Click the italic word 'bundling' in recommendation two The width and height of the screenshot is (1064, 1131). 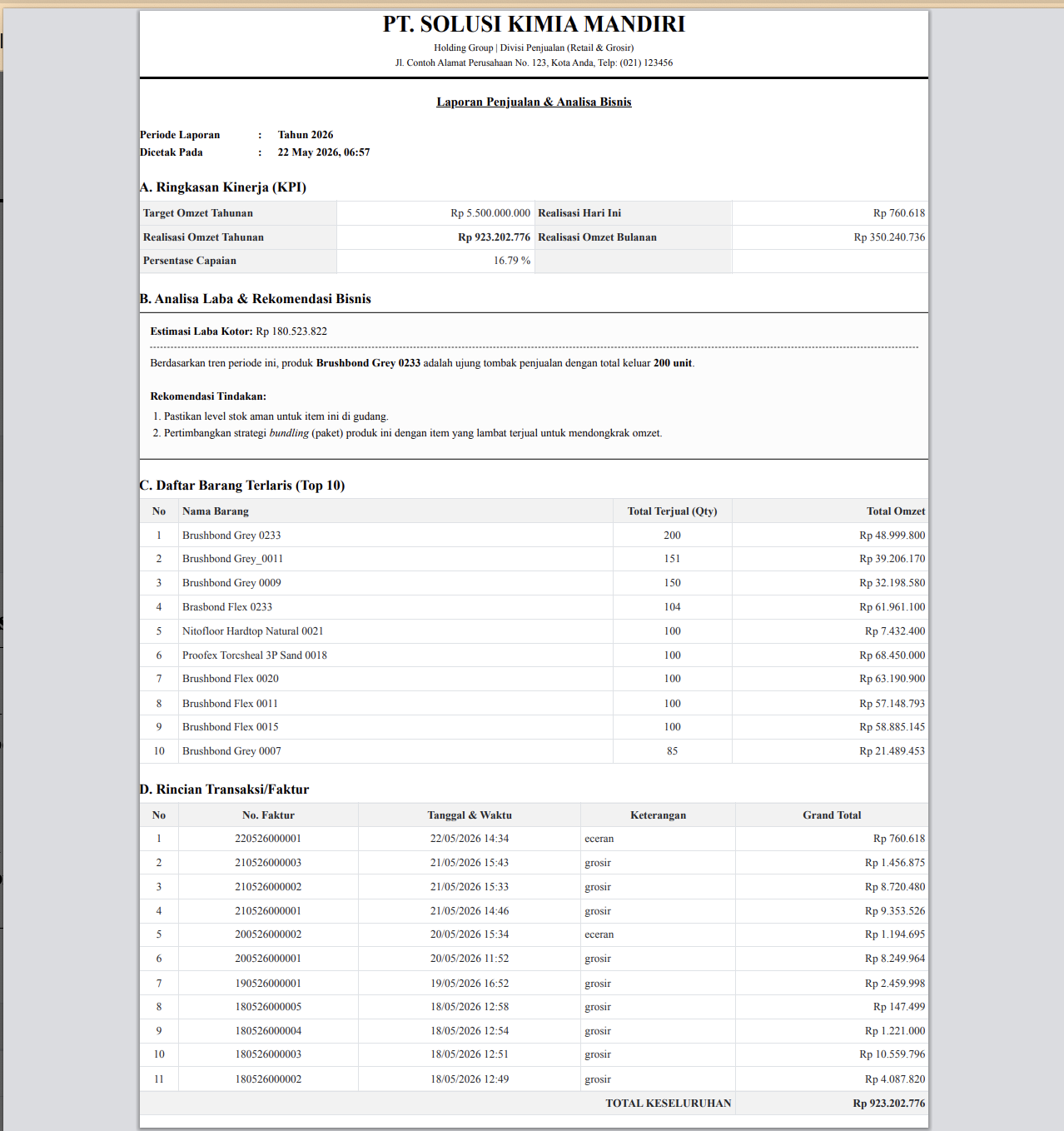pyautogui.click(x=289, y=433)
